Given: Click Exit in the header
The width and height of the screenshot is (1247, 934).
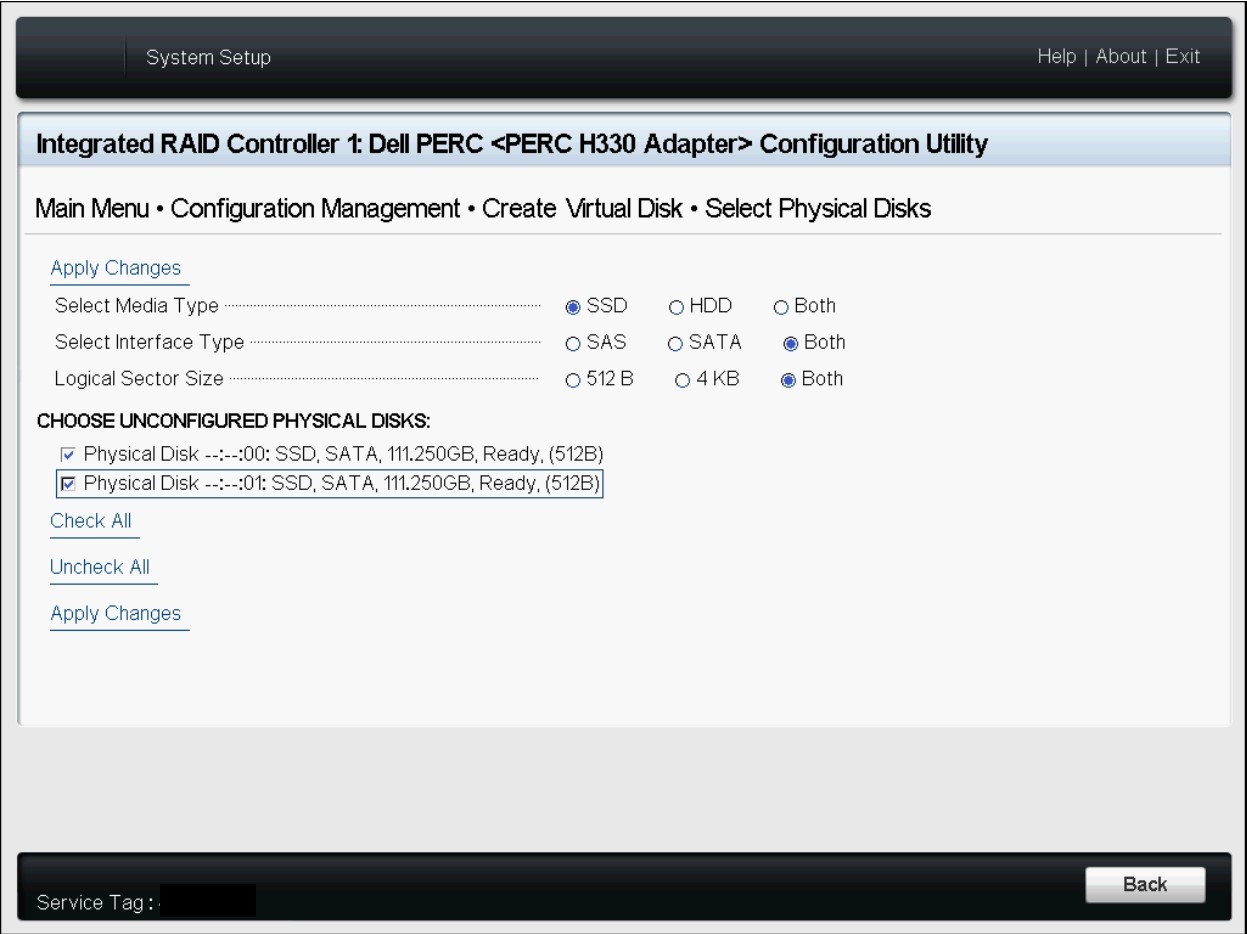Looking at the screenshot, I should pos(1182,57).
